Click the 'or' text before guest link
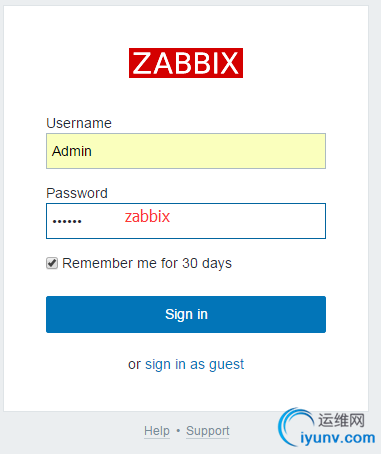Screen dimensions: 381x454 [x=134, y=365]
